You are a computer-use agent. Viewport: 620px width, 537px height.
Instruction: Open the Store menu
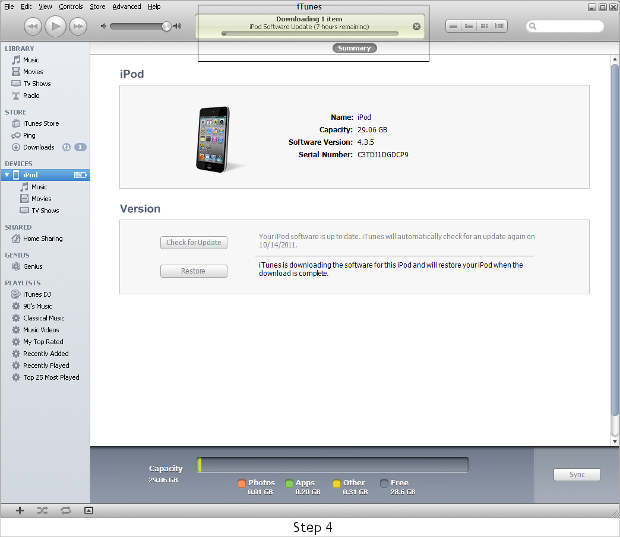97,7
